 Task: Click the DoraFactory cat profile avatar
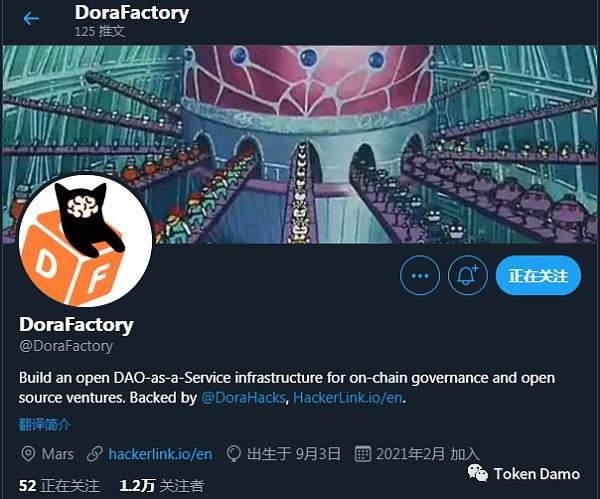click(86, 240)
